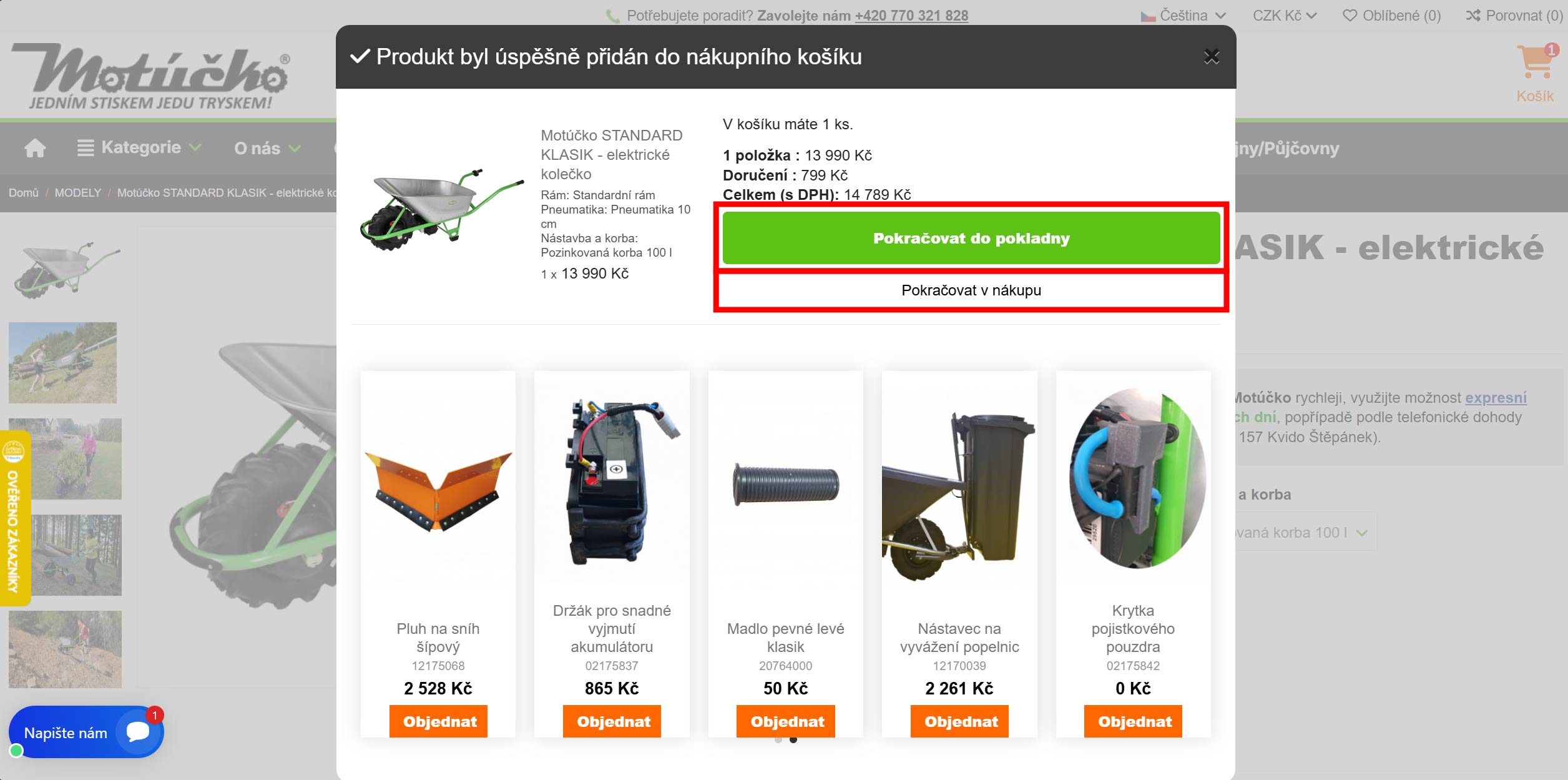The width and height of the screenshot is (1568, 780).
Task: Open the Napište nám chat bubble
Action: pos(86,732)
